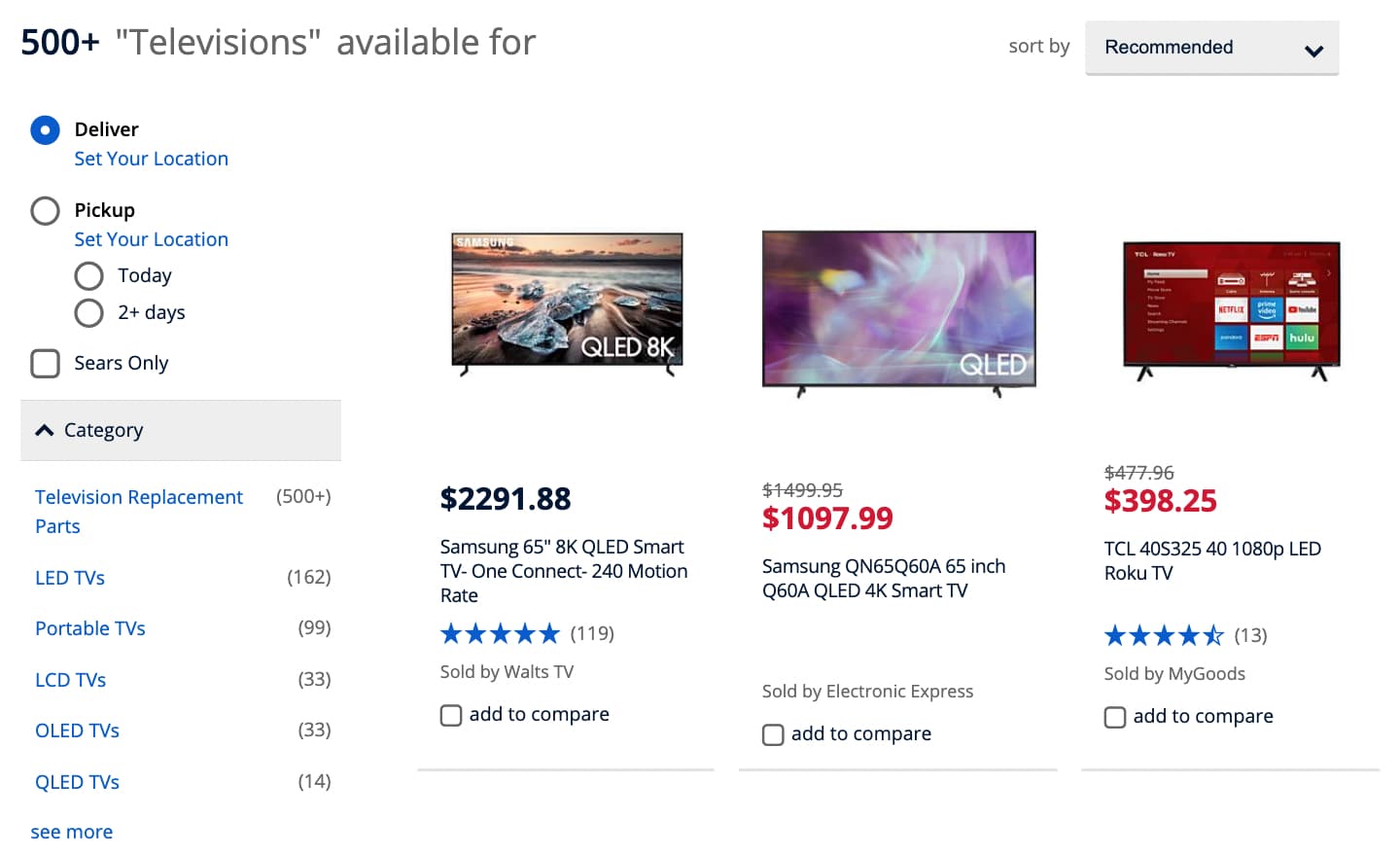
Task: Select the 2+ days pickup option
Action: 88,312
